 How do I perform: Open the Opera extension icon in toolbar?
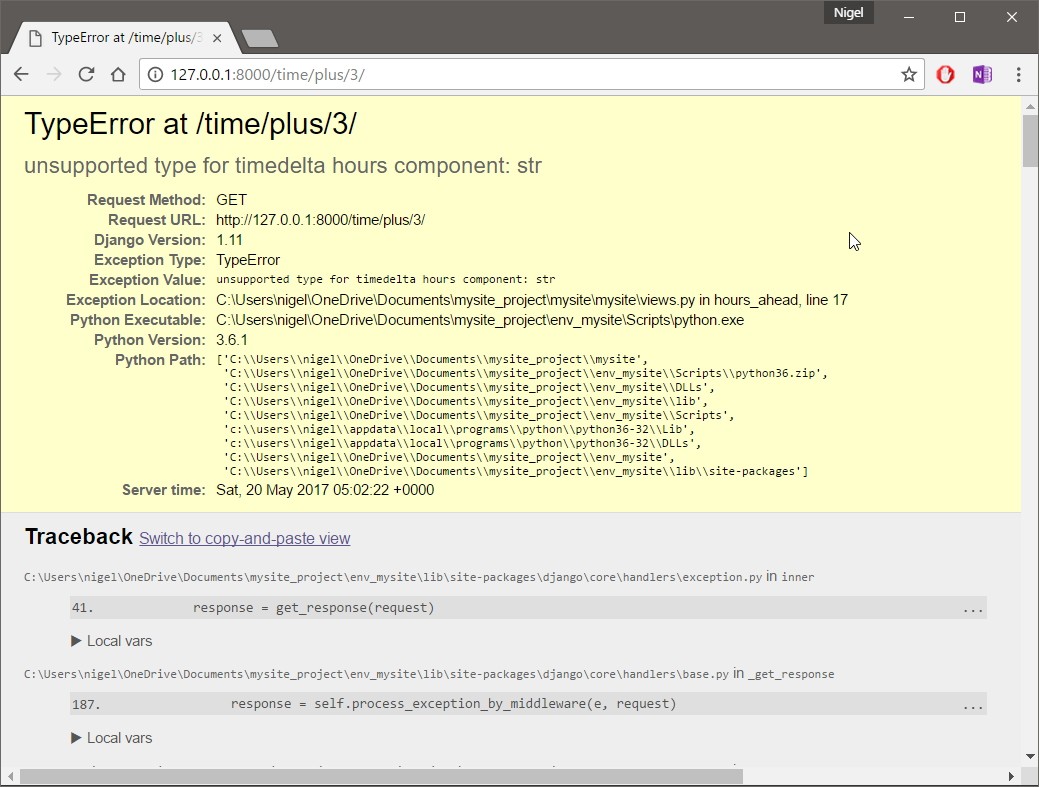[x=945, y=75]
